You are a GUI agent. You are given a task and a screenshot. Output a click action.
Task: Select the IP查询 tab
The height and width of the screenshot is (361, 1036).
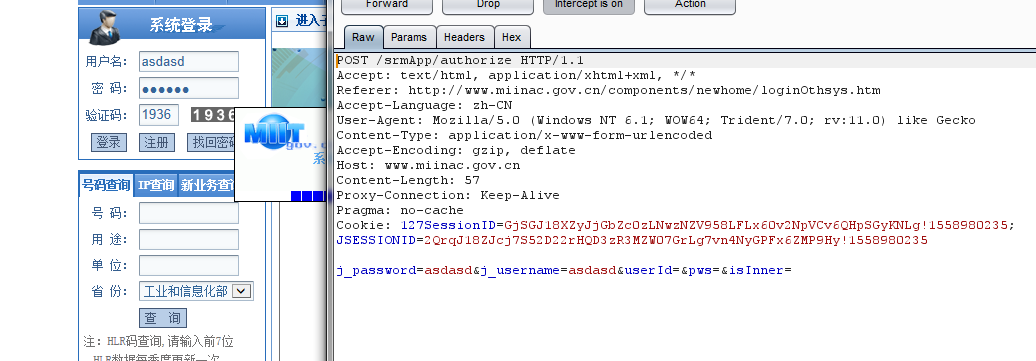(155, 186)
